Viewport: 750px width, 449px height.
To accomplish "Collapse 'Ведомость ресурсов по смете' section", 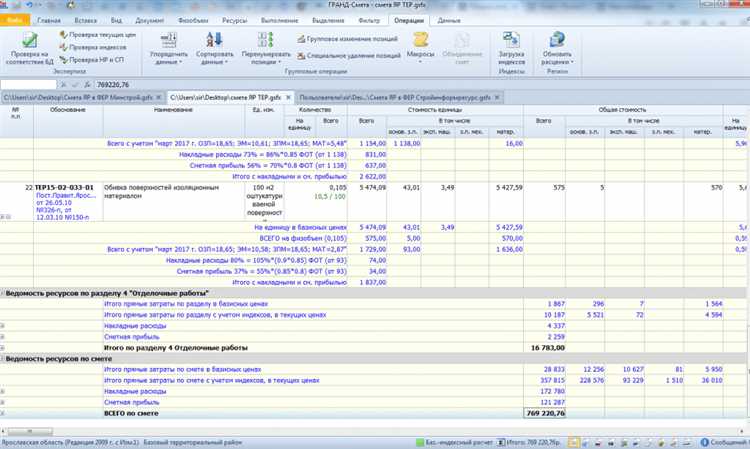I will [4, 357].
